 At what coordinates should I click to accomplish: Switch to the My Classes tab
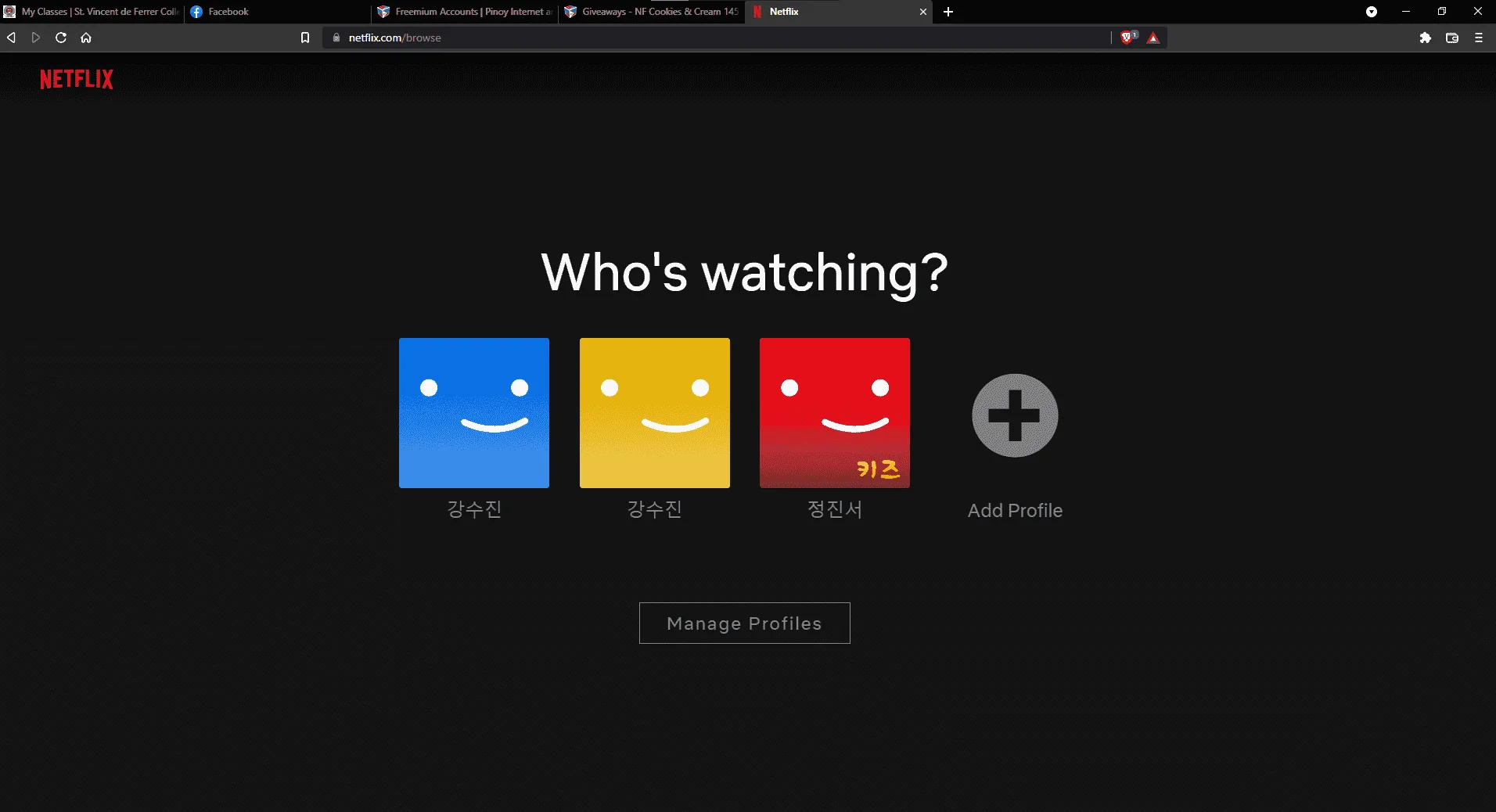92,12
